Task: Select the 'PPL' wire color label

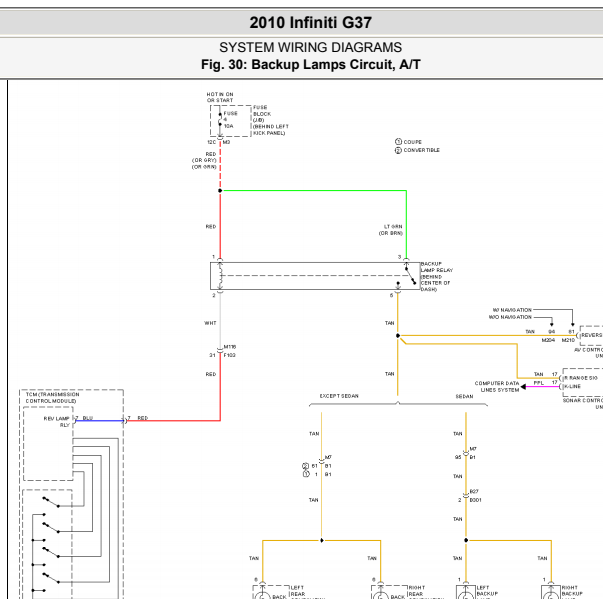Action: [x=538, y=383]
